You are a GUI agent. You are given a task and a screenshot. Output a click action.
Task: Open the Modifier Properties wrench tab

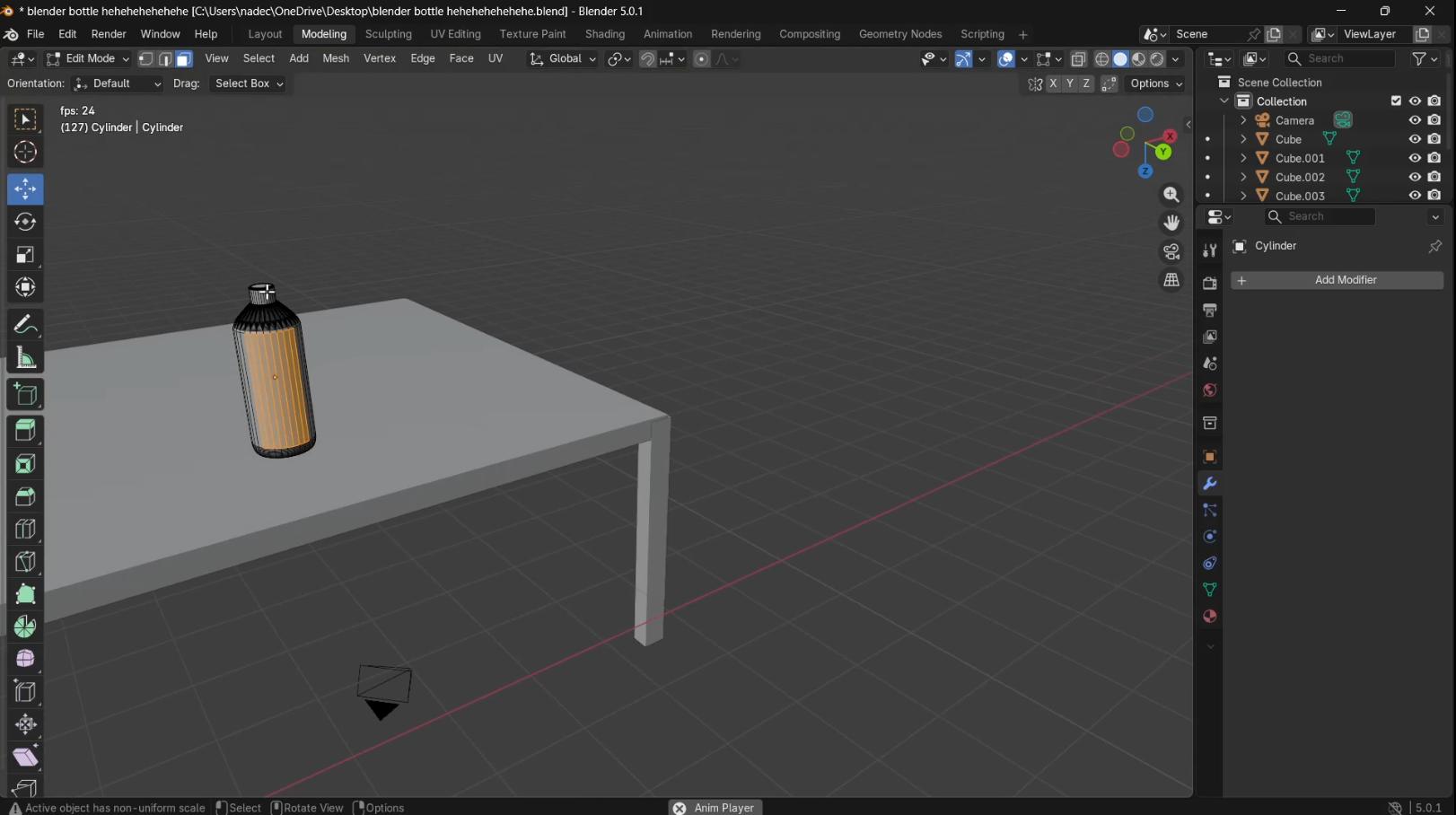point(1209,484)
